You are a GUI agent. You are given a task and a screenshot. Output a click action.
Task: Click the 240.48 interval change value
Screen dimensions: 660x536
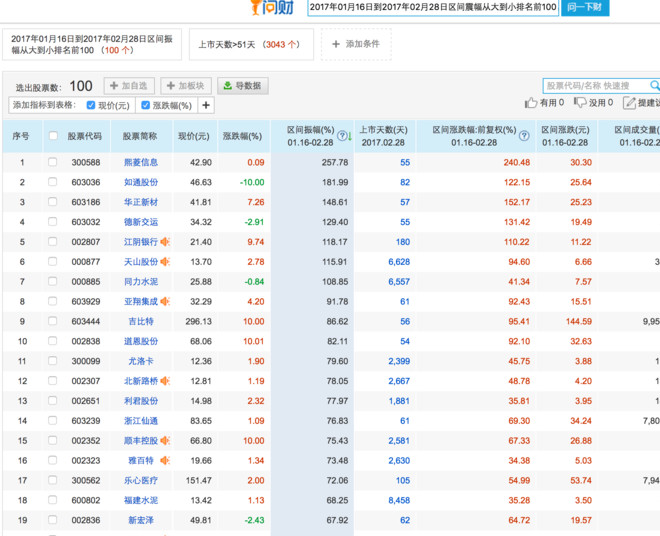[516, 162]
